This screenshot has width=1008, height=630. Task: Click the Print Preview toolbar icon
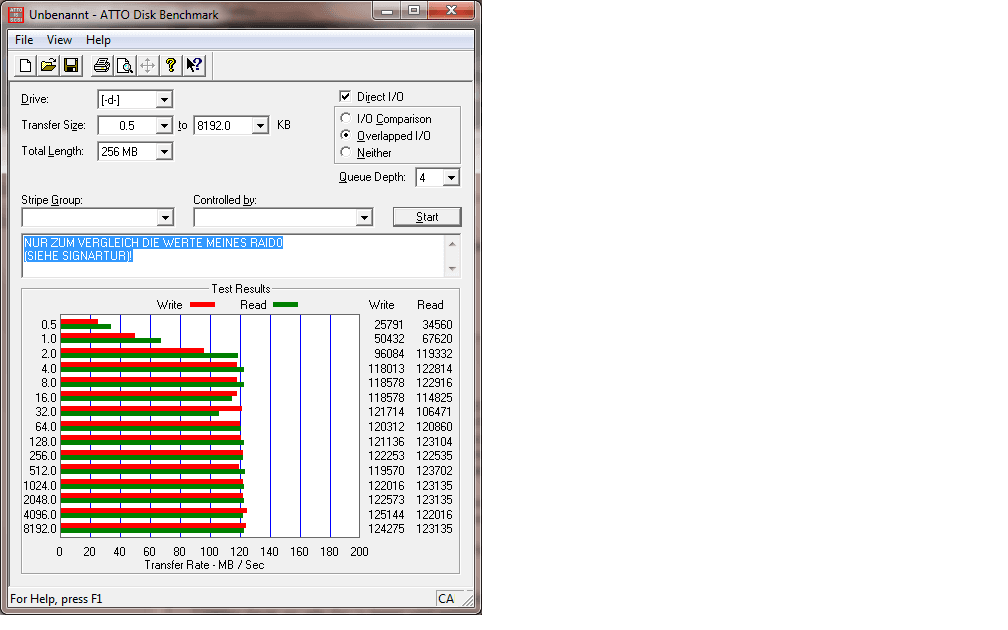click(x=125, y=65)
